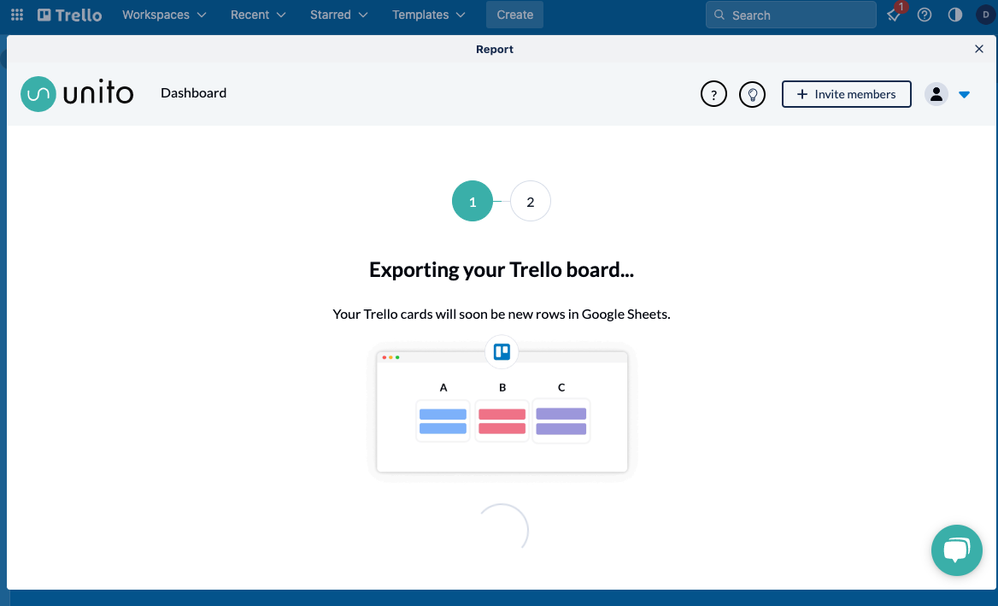This screenshot has height=606, width=998.
Task: Select step 2 in the progress indicator
Action: coord(530,201)
